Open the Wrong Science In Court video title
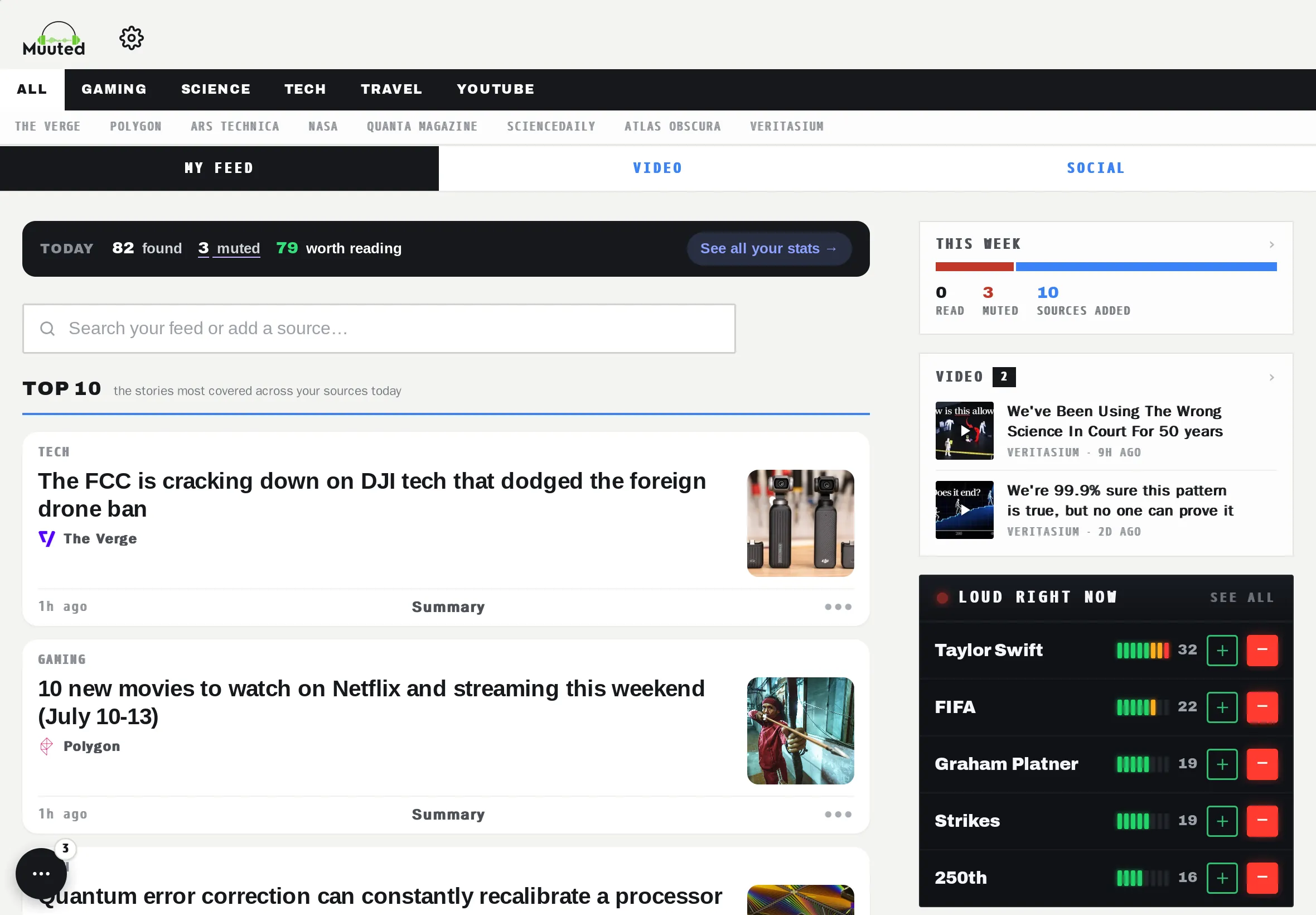 [x=1115, y=421]
